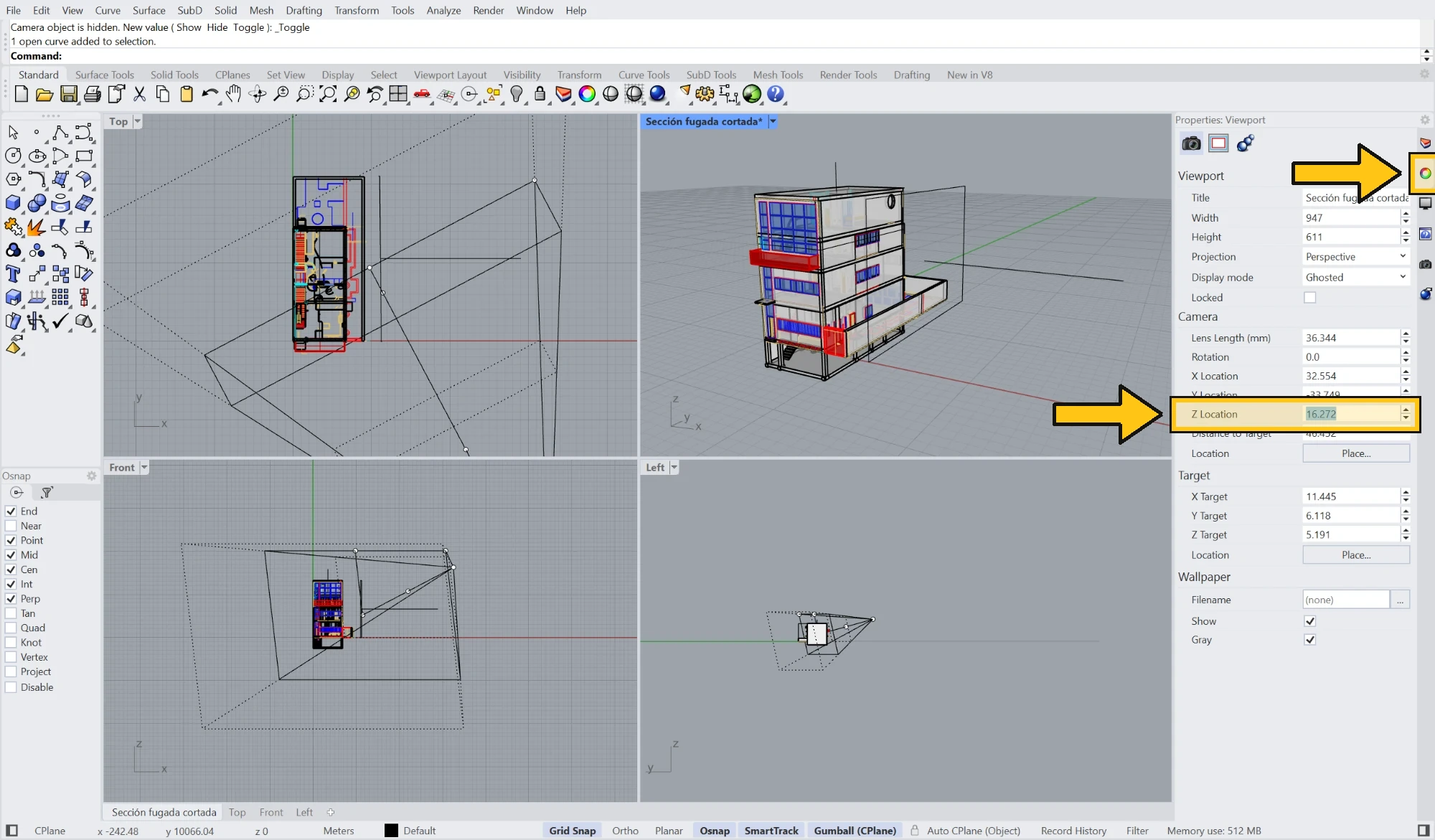This screenshot has height=840, width=1435.
Task: Open a file with the folder icon
Action: click(44, 94)
